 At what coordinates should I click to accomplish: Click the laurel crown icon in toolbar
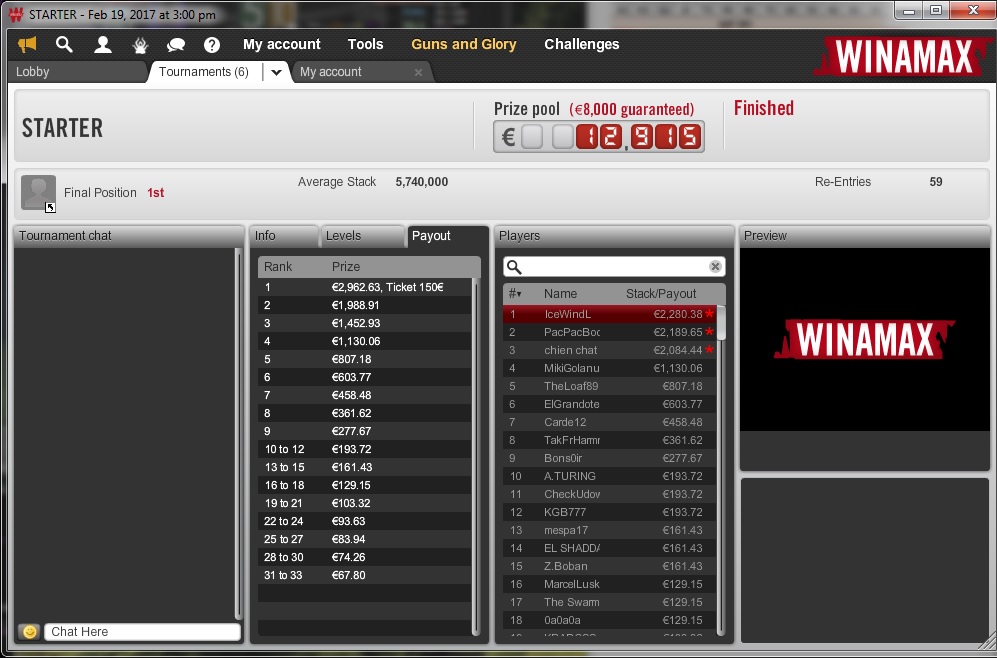pos(140,45)
